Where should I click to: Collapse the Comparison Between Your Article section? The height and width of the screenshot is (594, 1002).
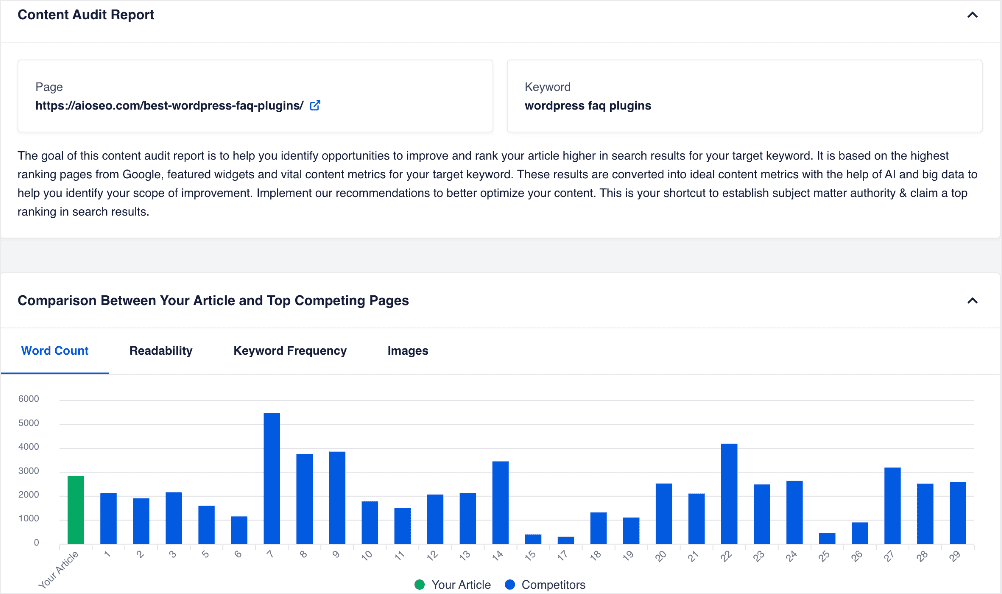[x=972, y=300]
